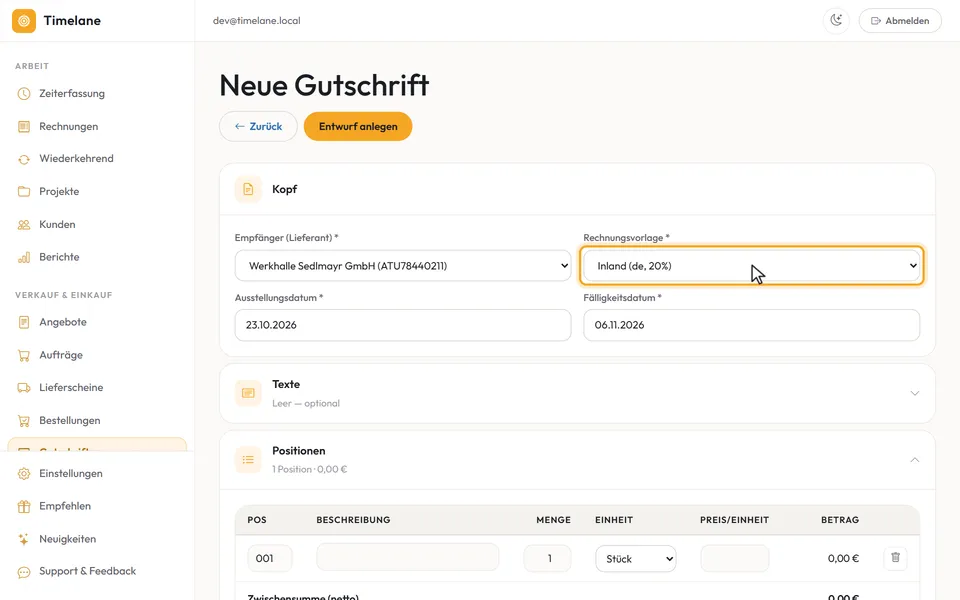Open Zeiterfassung clock icon in sidebar
960x600 pixels.
coord(24,94)
